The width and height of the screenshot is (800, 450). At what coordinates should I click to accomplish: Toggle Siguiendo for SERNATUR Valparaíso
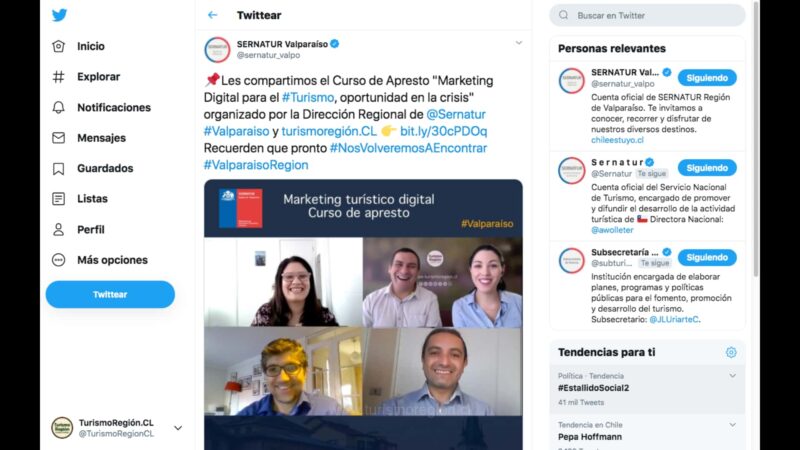(707, 78)
